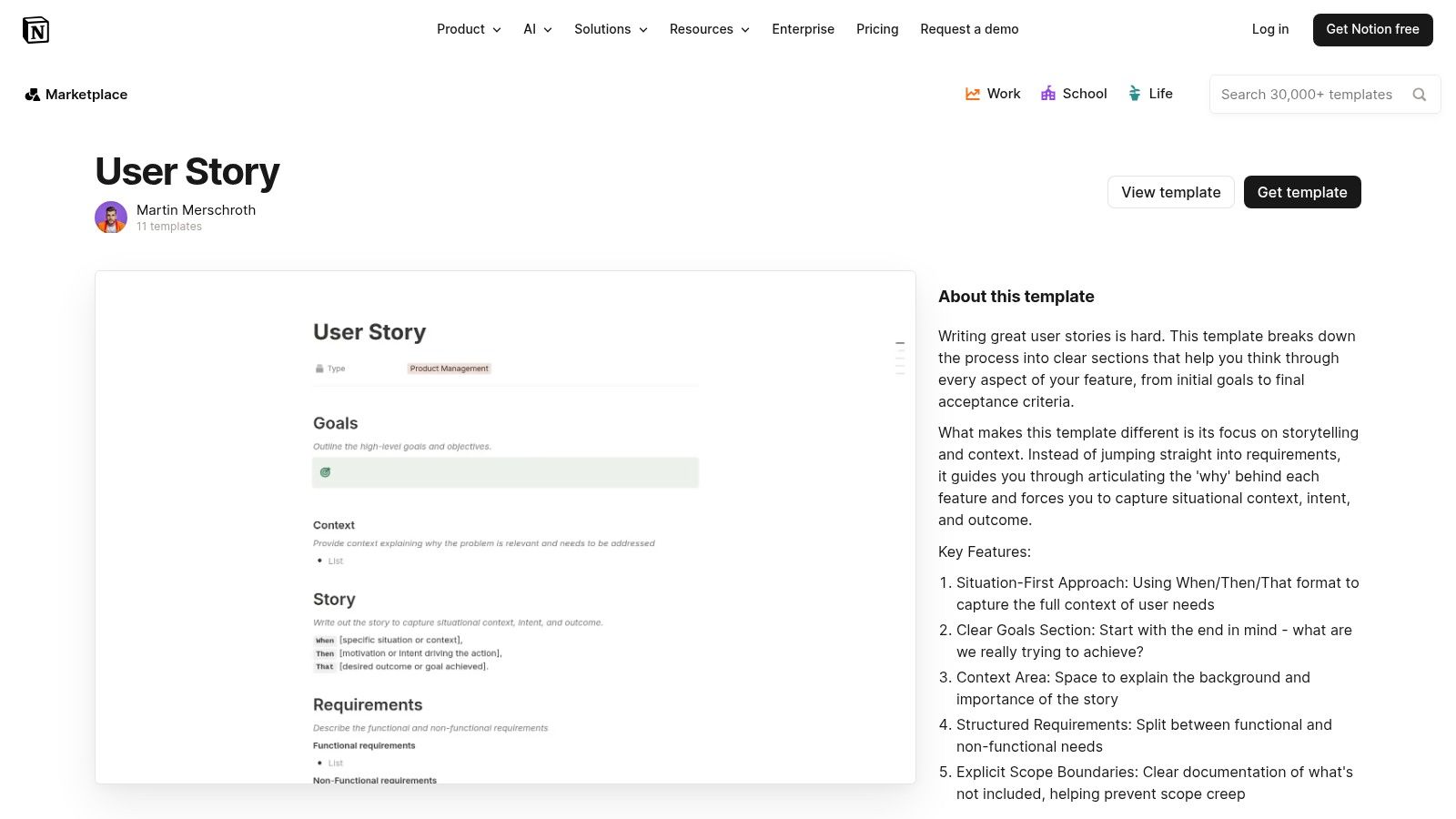Select the School templates category icon

tap(1048, 93)
